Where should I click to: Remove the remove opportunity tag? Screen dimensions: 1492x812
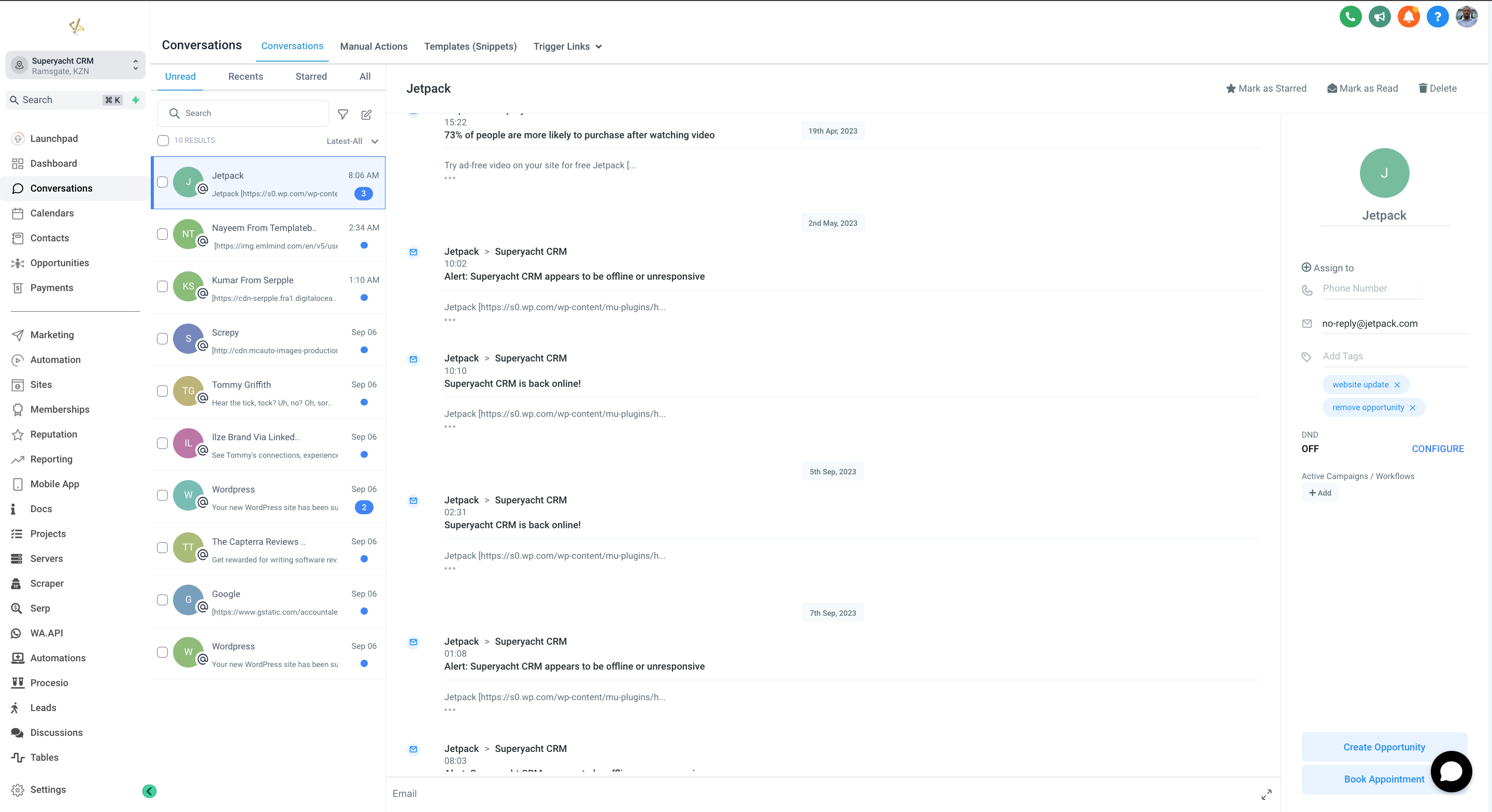click(1413, 408)
